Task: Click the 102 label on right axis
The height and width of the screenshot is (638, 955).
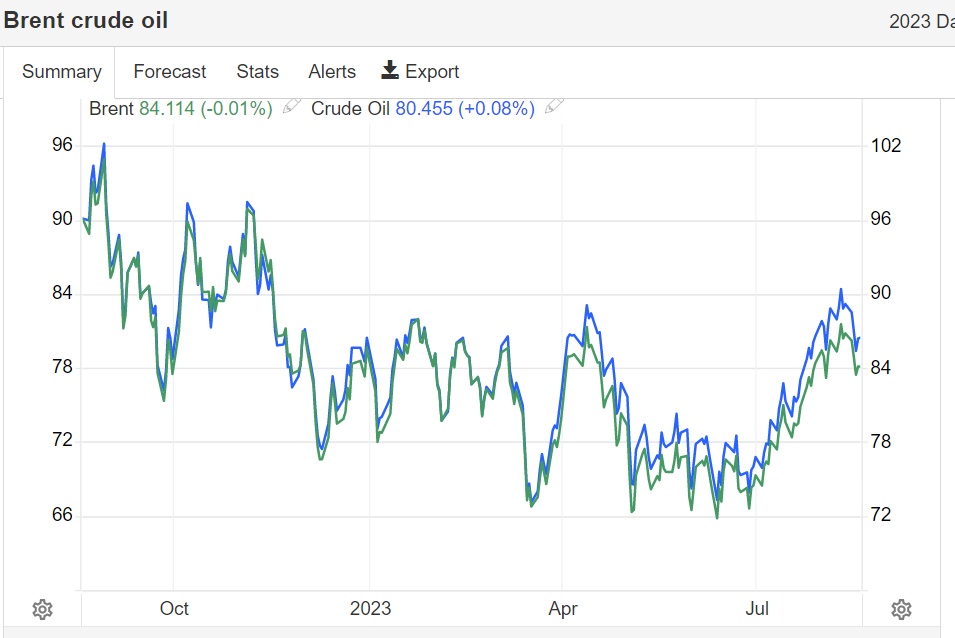Action: coord(886,145)
